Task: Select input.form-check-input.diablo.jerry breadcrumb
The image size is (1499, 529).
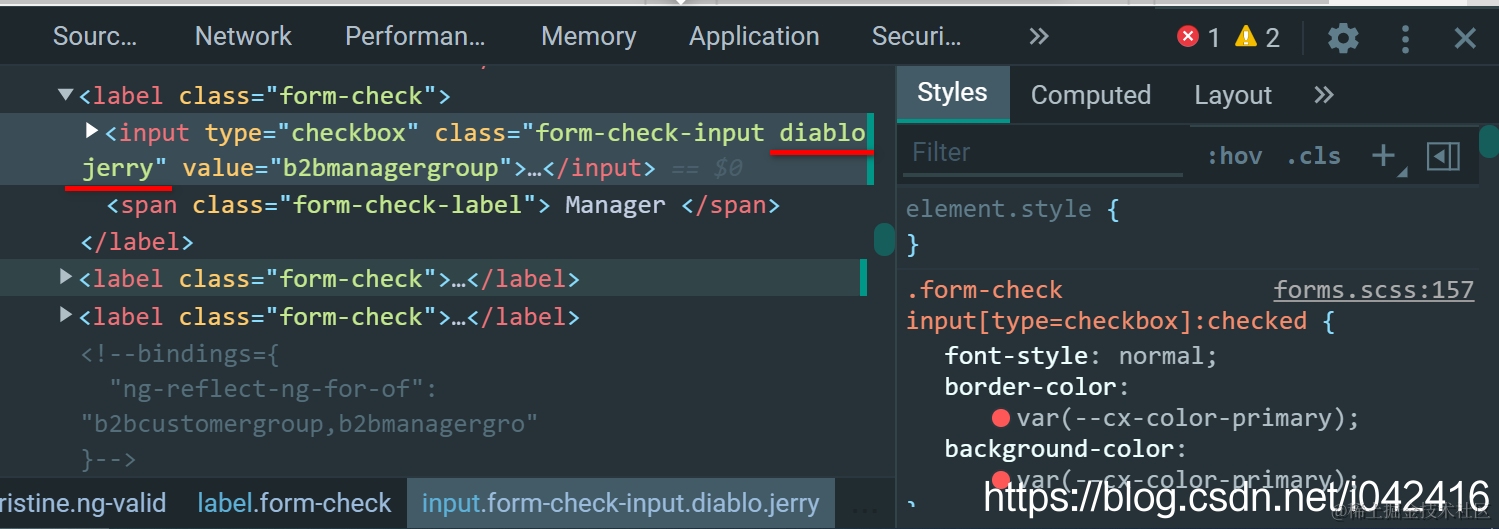Action: 620,503
